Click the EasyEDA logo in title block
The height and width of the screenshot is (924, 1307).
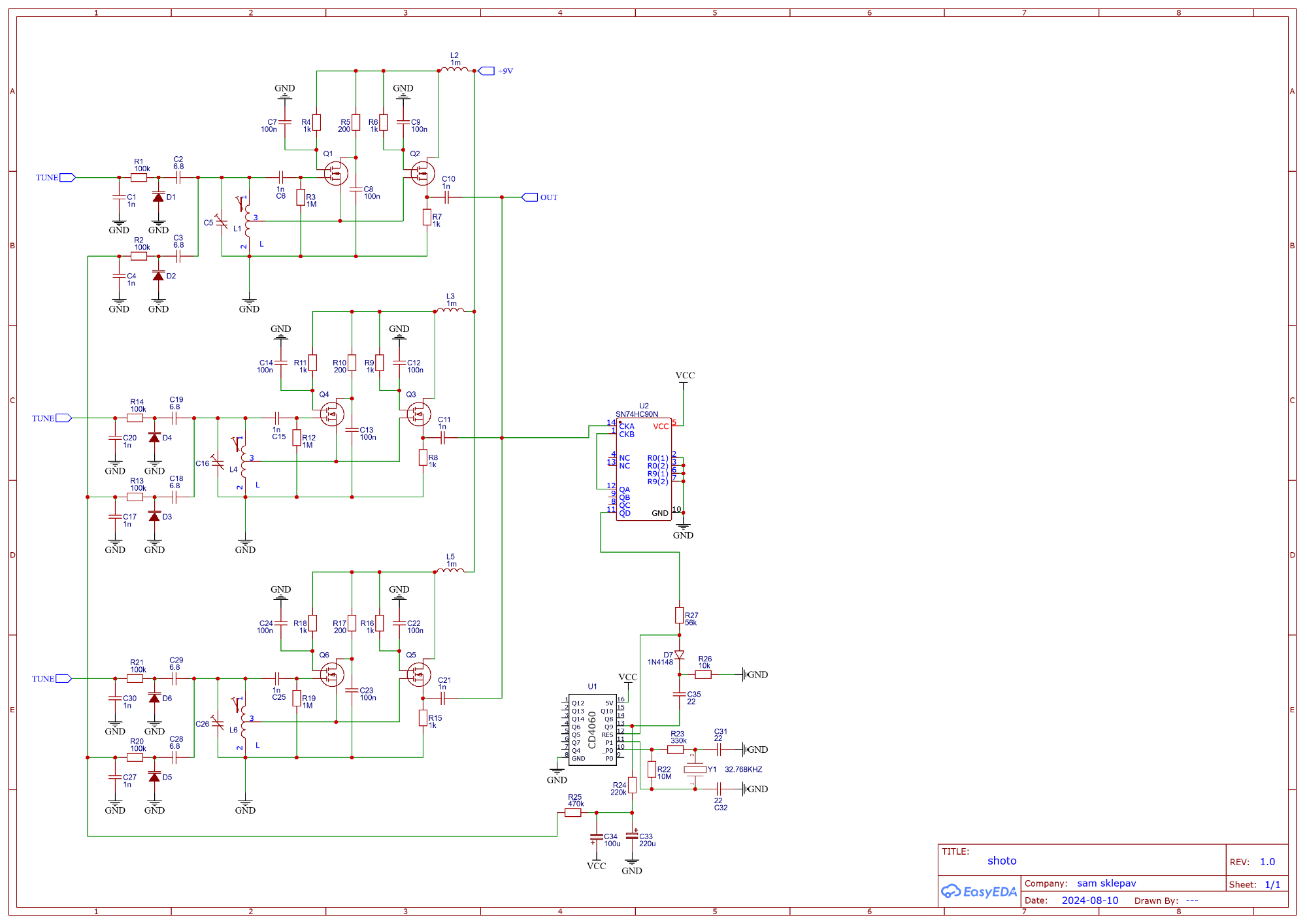[978, 891]
